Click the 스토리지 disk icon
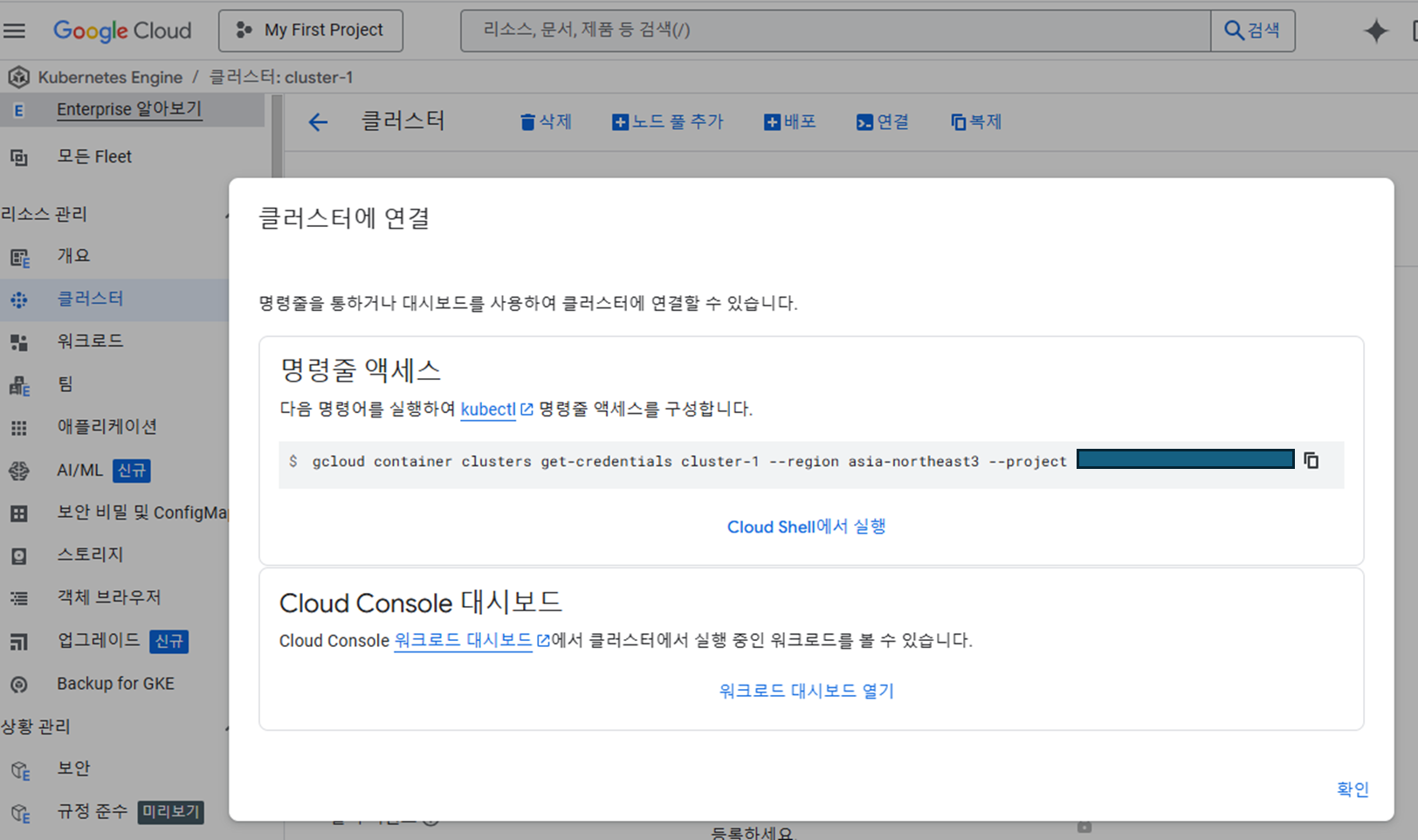 point(18,556)
